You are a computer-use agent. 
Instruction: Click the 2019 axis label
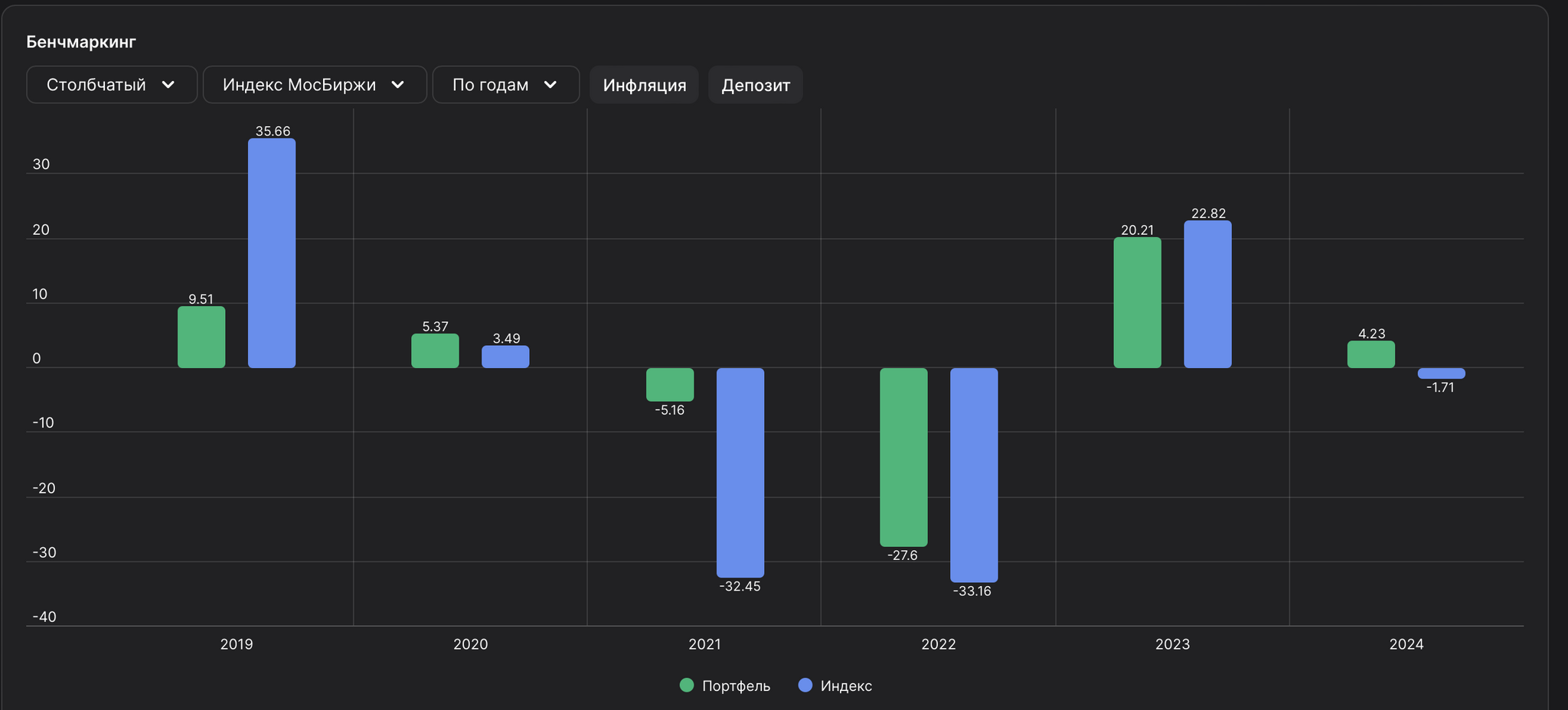coord(237,644)
